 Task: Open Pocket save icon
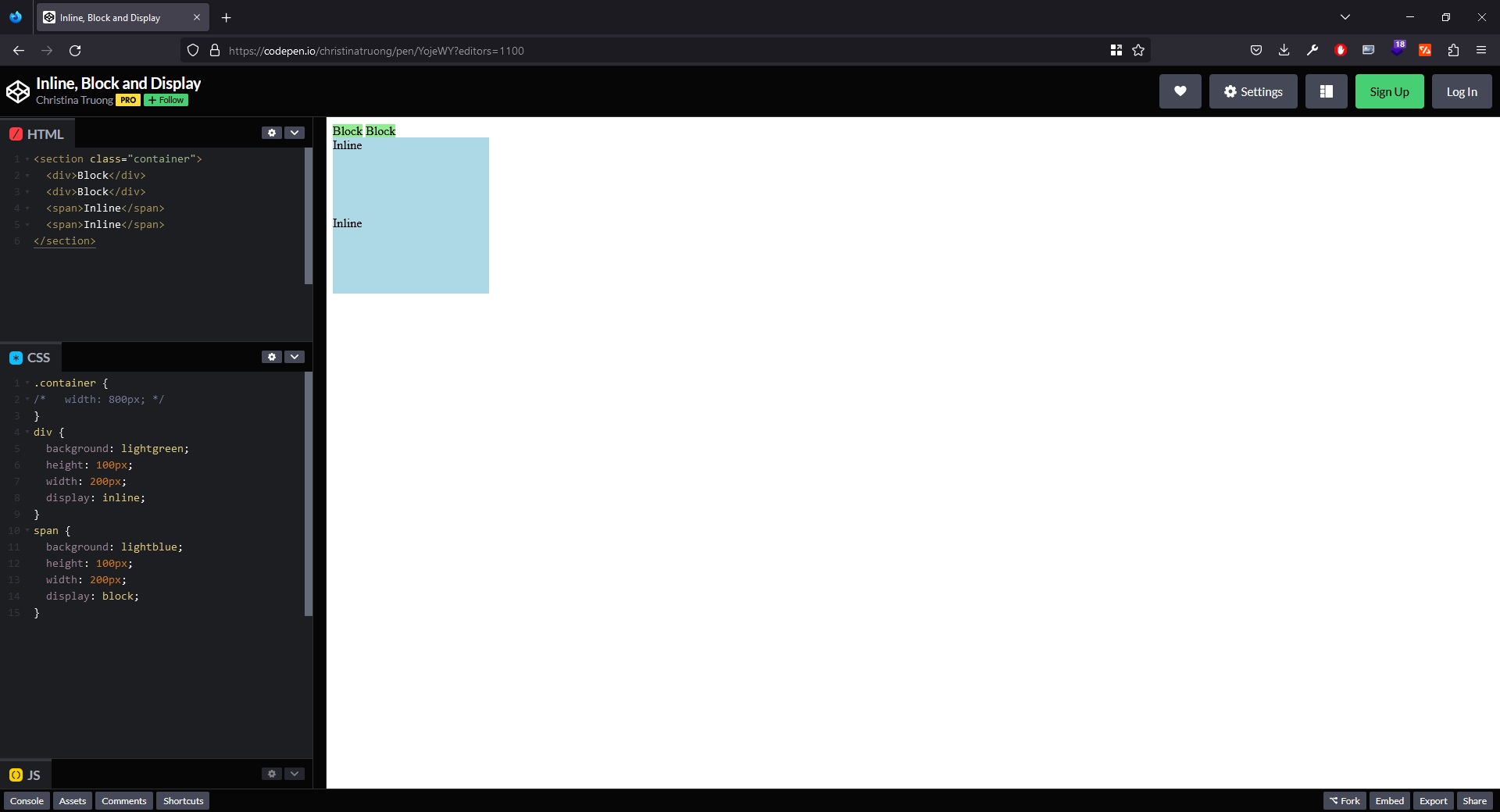pos(1256,51)
